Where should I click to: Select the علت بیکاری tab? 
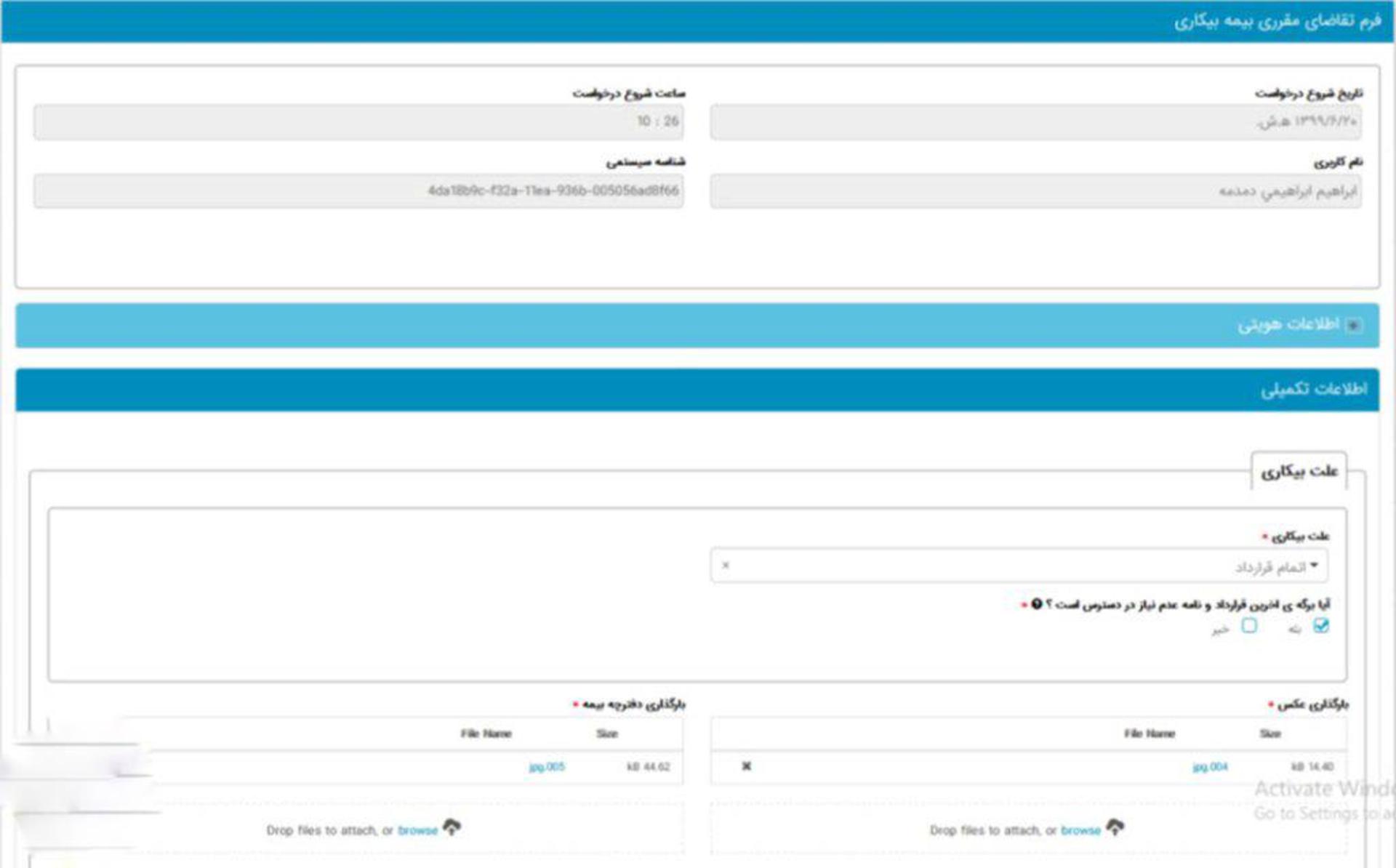[1299, 471]
